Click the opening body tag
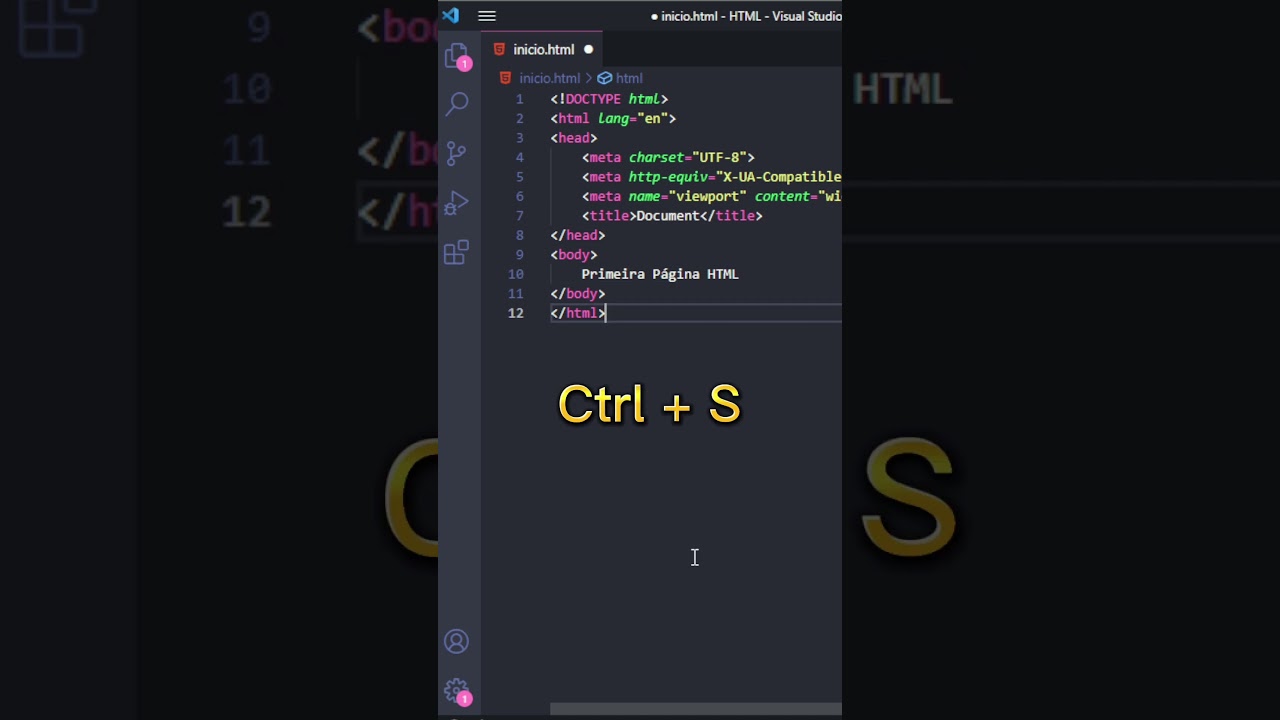The width and height of the screenshot is (1280, 720). (574, 255)
